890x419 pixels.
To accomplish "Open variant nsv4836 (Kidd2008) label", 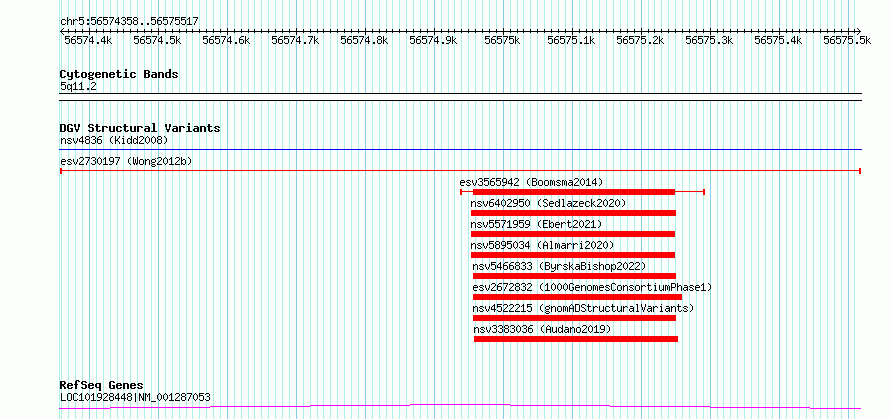I will (x=114, y=140).
